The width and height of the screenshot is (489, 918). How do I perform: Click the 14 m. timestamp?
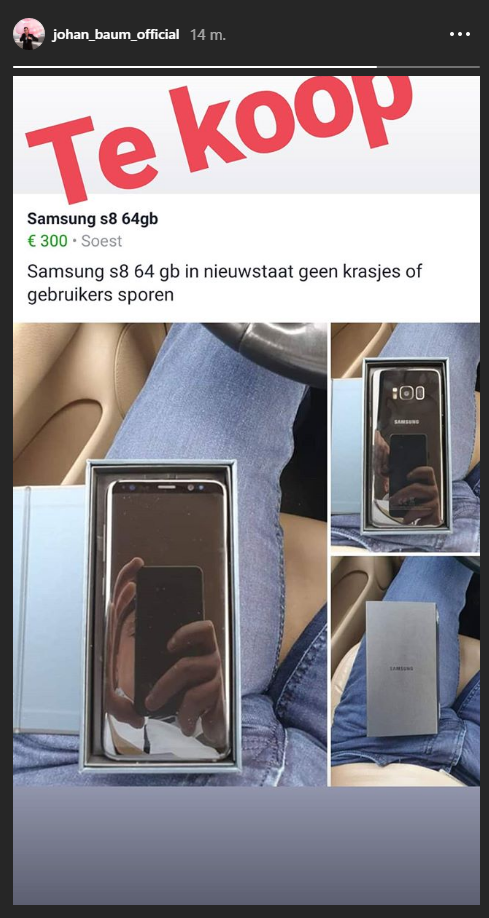point(207,35)
